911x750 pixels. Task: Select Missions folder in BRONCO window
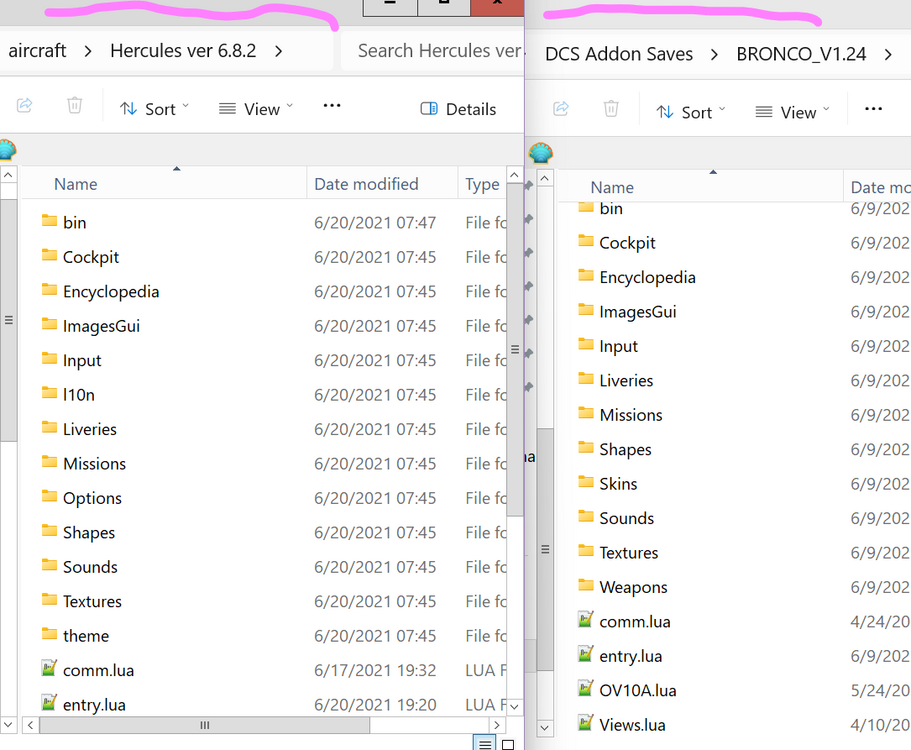point(630,415)
